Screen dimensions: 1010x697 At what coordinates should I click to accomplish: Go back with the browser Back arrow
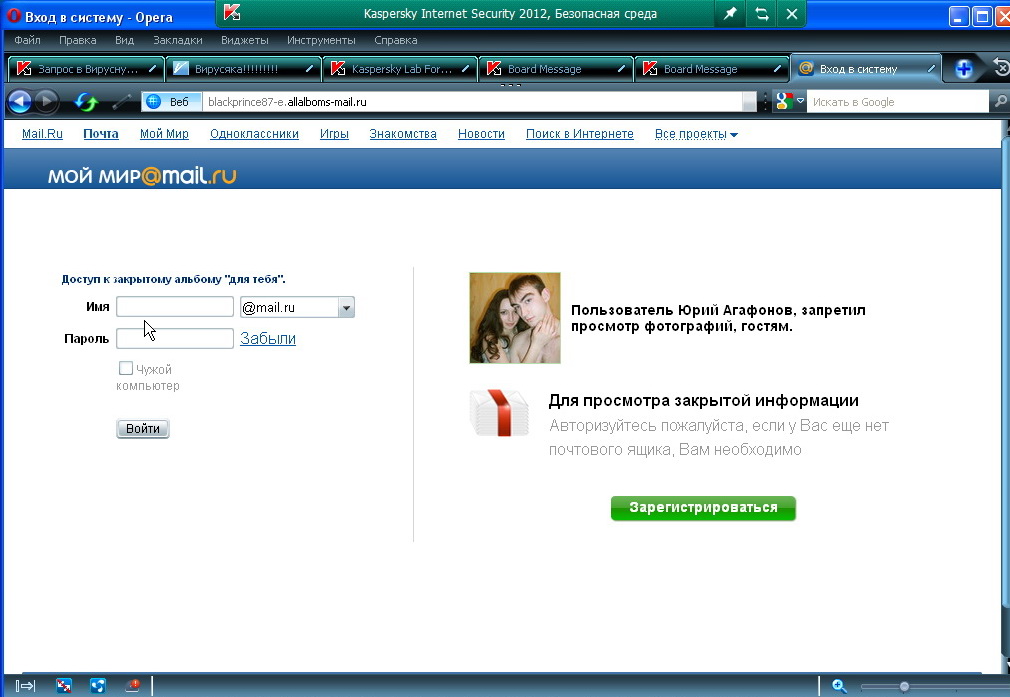[19, 102]
